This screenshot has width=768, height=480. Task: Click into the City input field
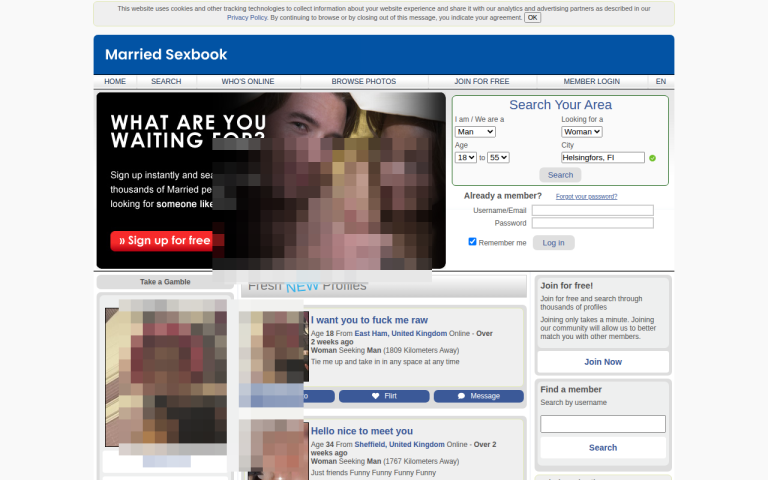603,158
